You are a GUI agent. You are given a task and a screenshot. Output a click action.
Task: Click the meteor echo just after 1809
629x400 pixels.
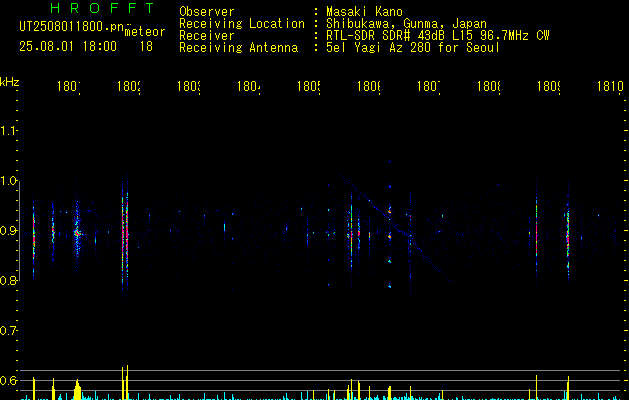[568, 235]
